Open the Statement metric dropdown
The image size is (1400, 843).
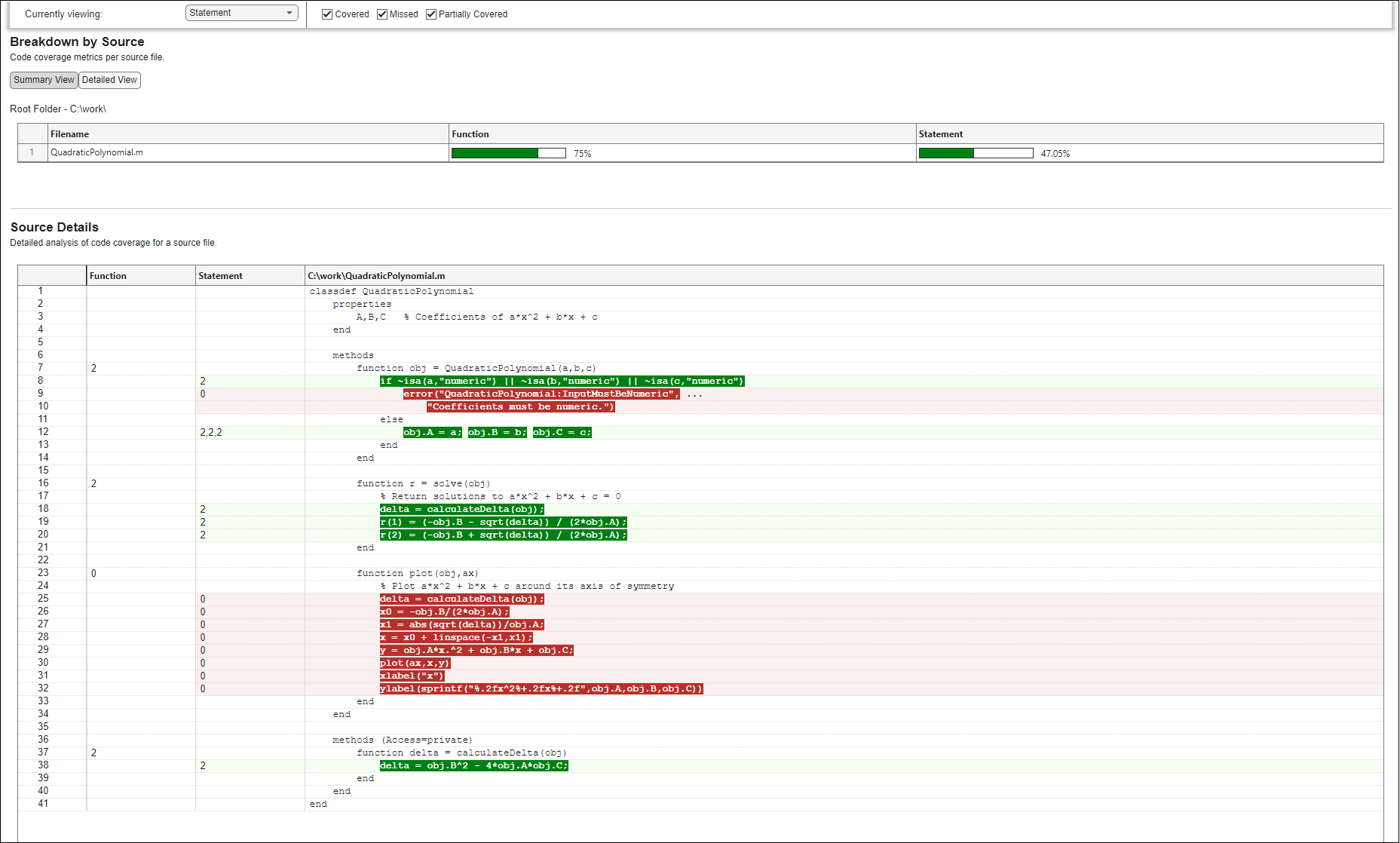(x=241, y=13)
